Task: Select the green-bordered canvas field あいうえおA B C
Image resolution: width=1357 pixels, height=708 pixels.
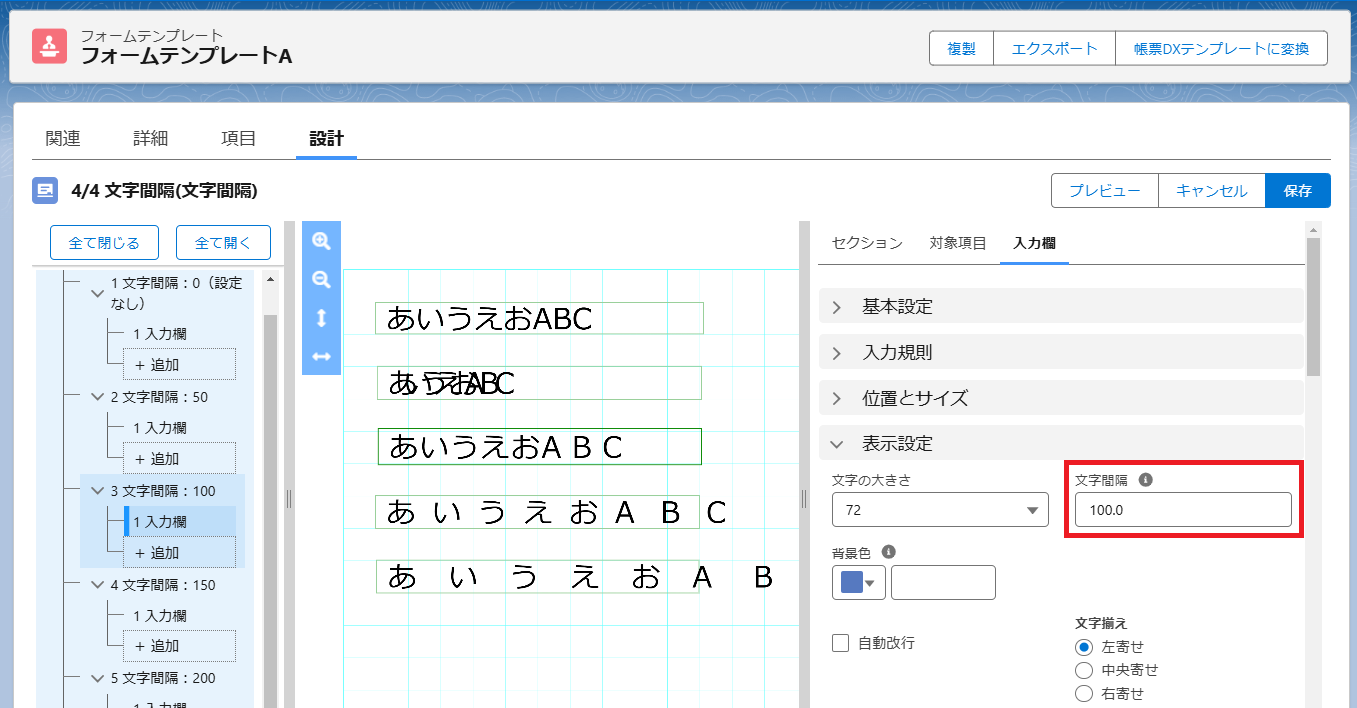Action: [540, 446]
